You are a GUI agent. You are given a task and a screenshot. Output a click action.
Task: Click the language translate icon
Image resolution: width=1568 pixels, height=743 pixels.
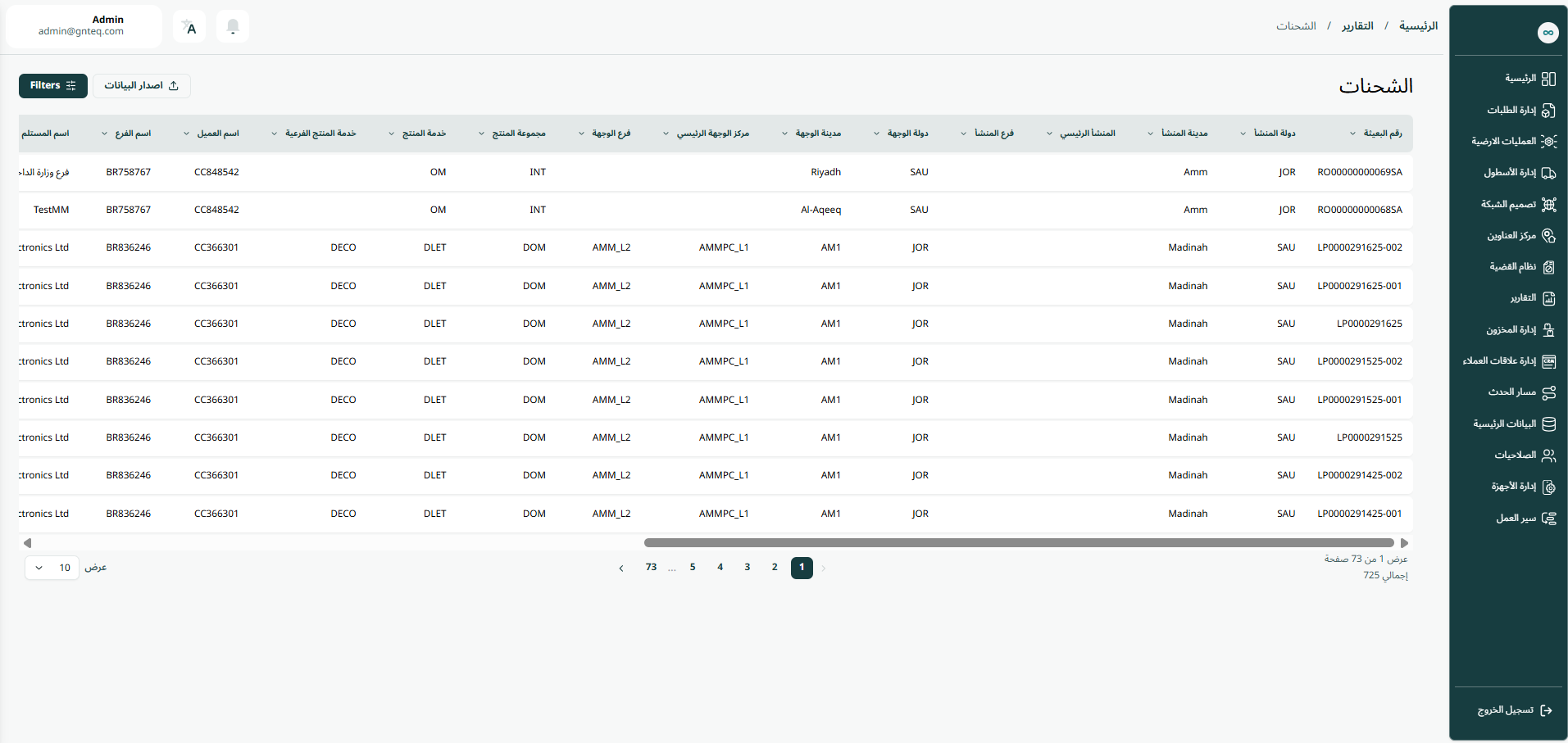pyautogui.click(x=189, y=27)
